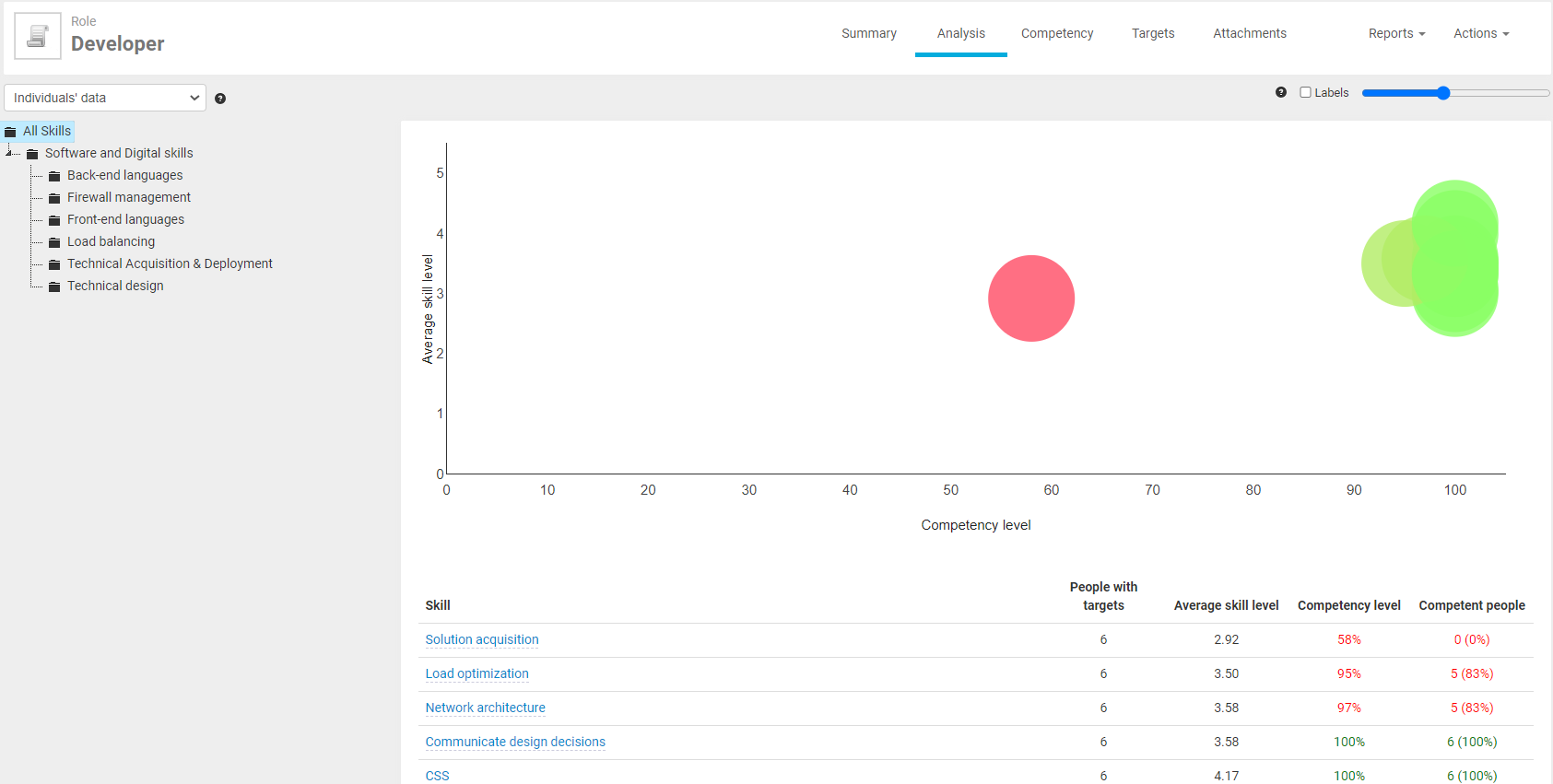Open the Network architecture skill link
This screenshot has width=1553, height=784.
pos(485,708)
